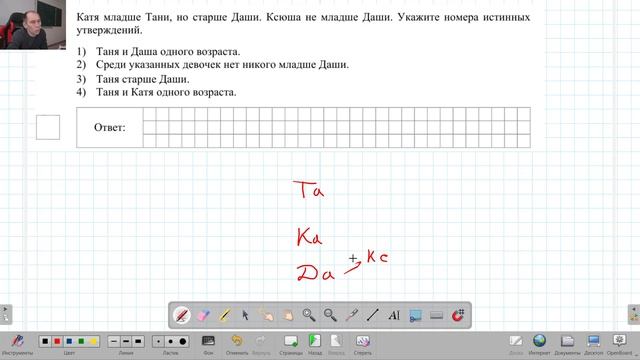This screenshot has width=640, height=360.
Task: Redo action with Вернуть
Action: click(261, 344)
